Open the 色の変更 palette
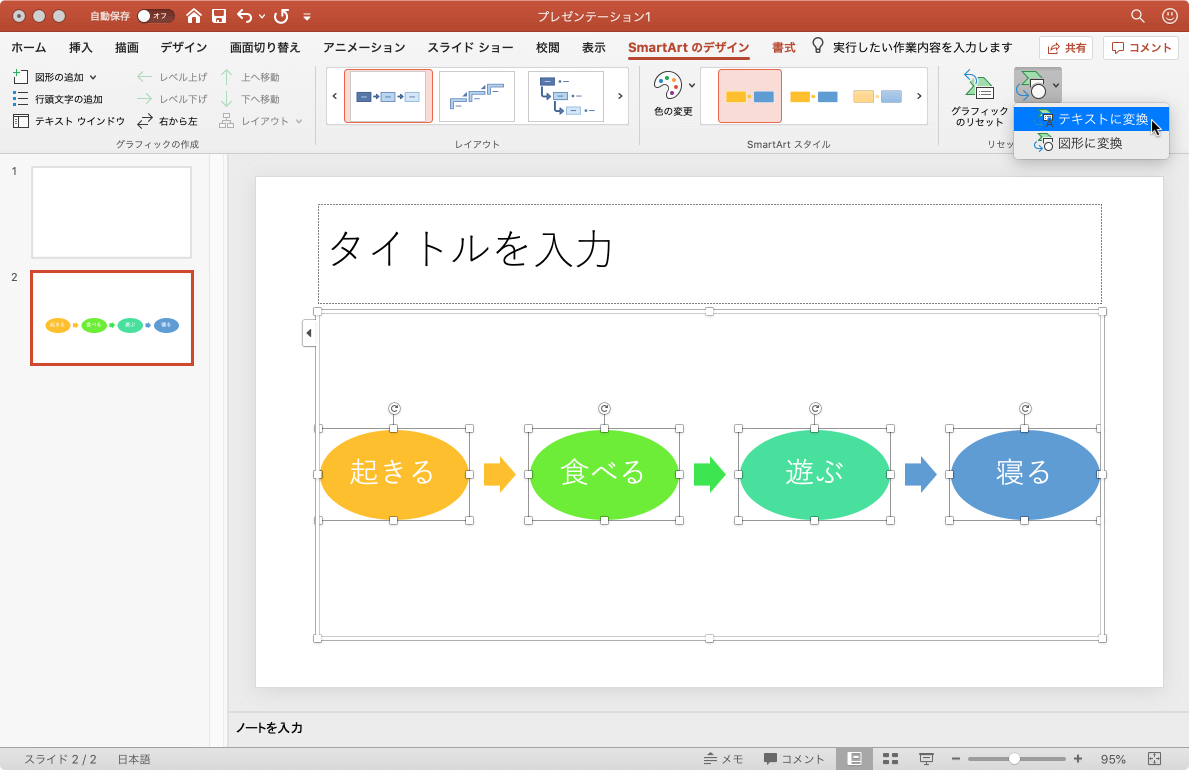1189x770 pixels. [x=673, y=94]
